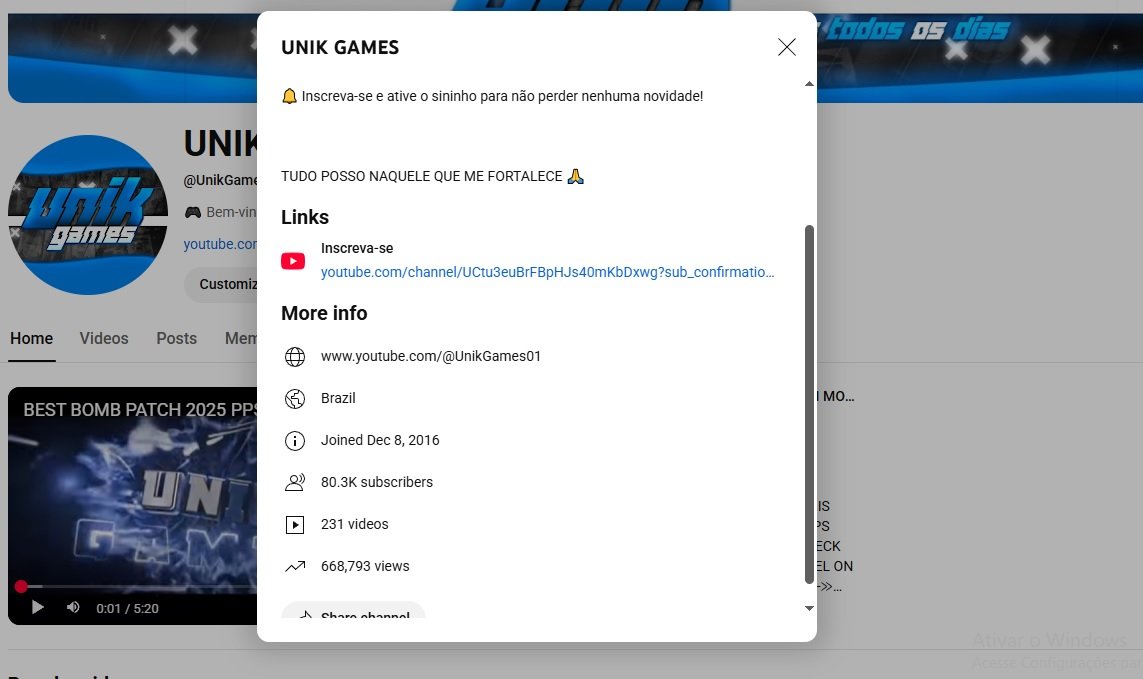1143x679 pixels.
Task: Close the UNIK GAMES about dialog
Action: 787,47
